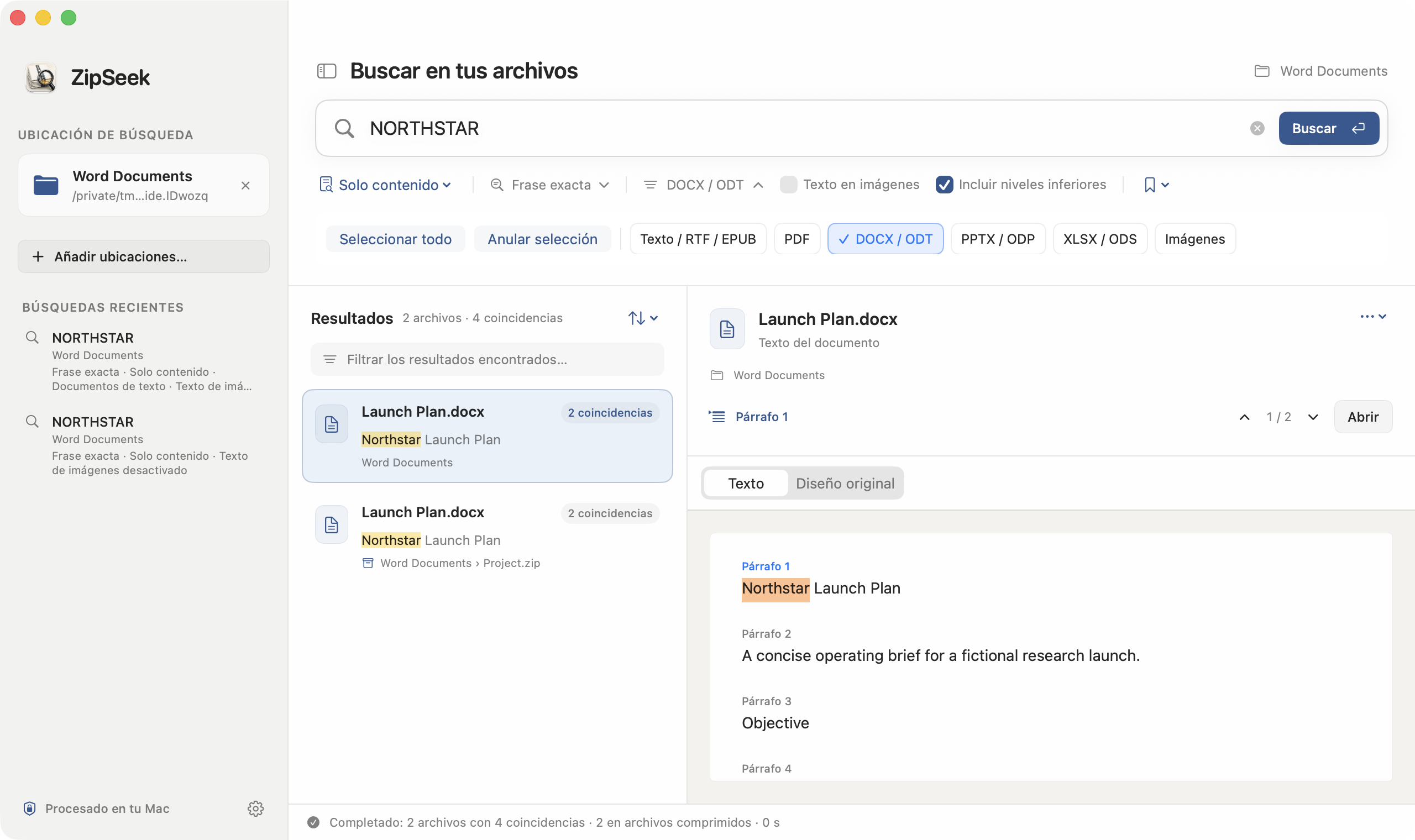Open the sort results arrows menu
The height and width of the screenshot is (840, 1415).
tap(643, 318)
